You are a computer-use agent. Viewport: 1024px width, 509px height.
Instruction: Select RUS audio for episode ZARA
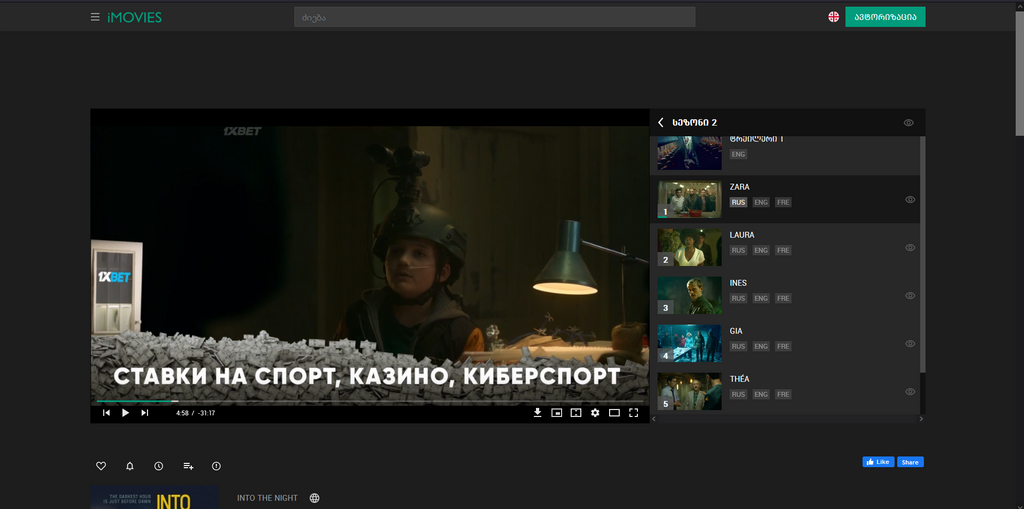738,203
